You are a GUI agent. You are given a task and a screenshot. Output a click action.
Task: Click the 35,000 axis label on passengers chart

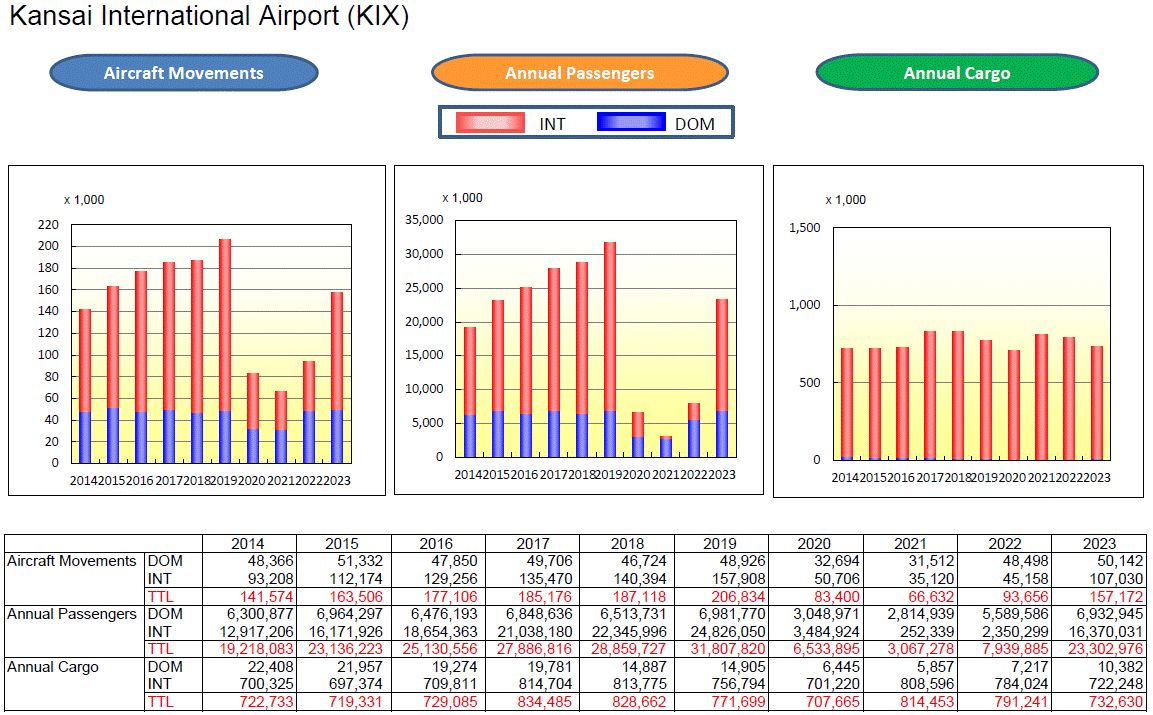coord(424,220)
